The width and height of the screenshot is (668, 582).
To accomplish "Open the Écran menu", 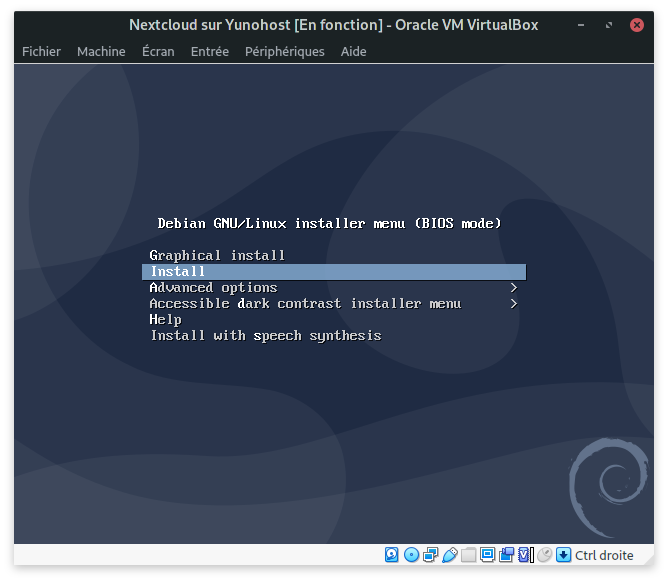I will tap(158, 52).
